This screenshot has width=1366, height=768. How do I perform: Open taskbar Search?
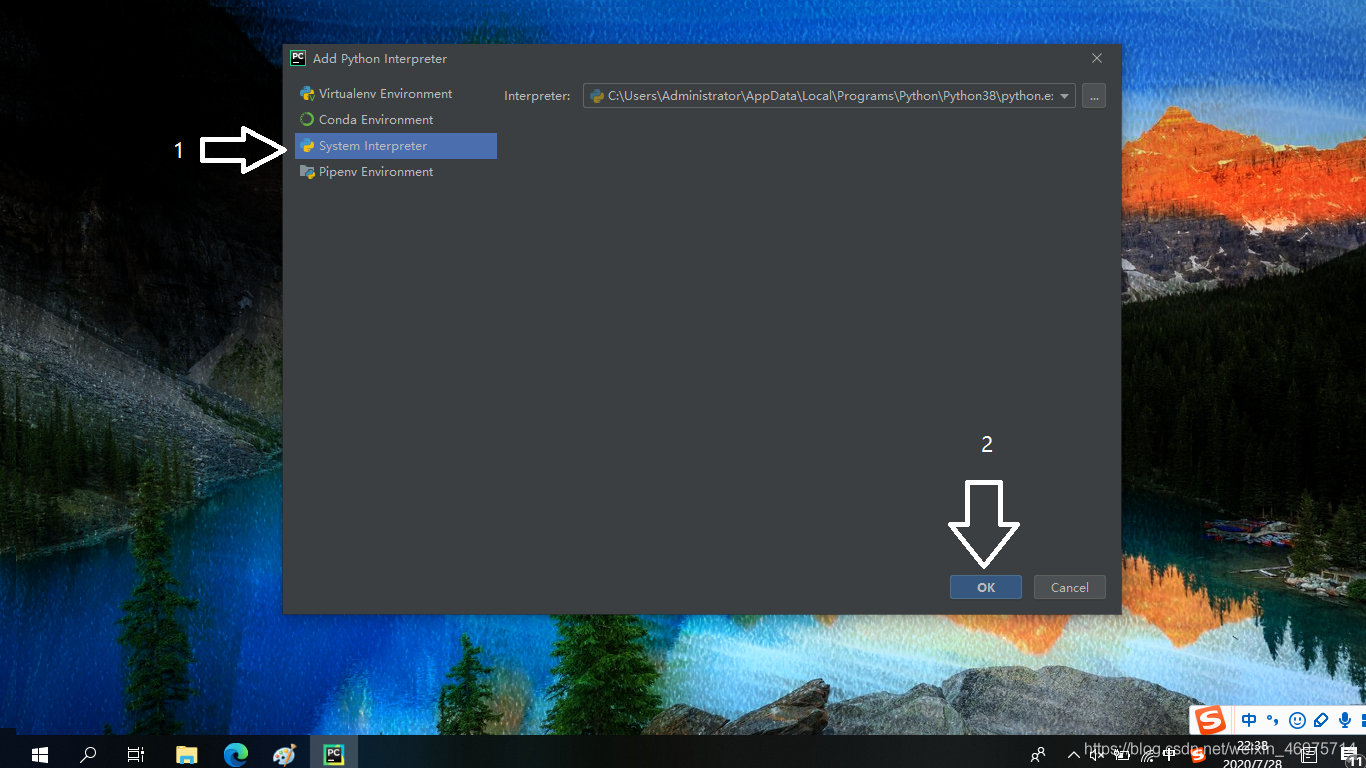88,753
